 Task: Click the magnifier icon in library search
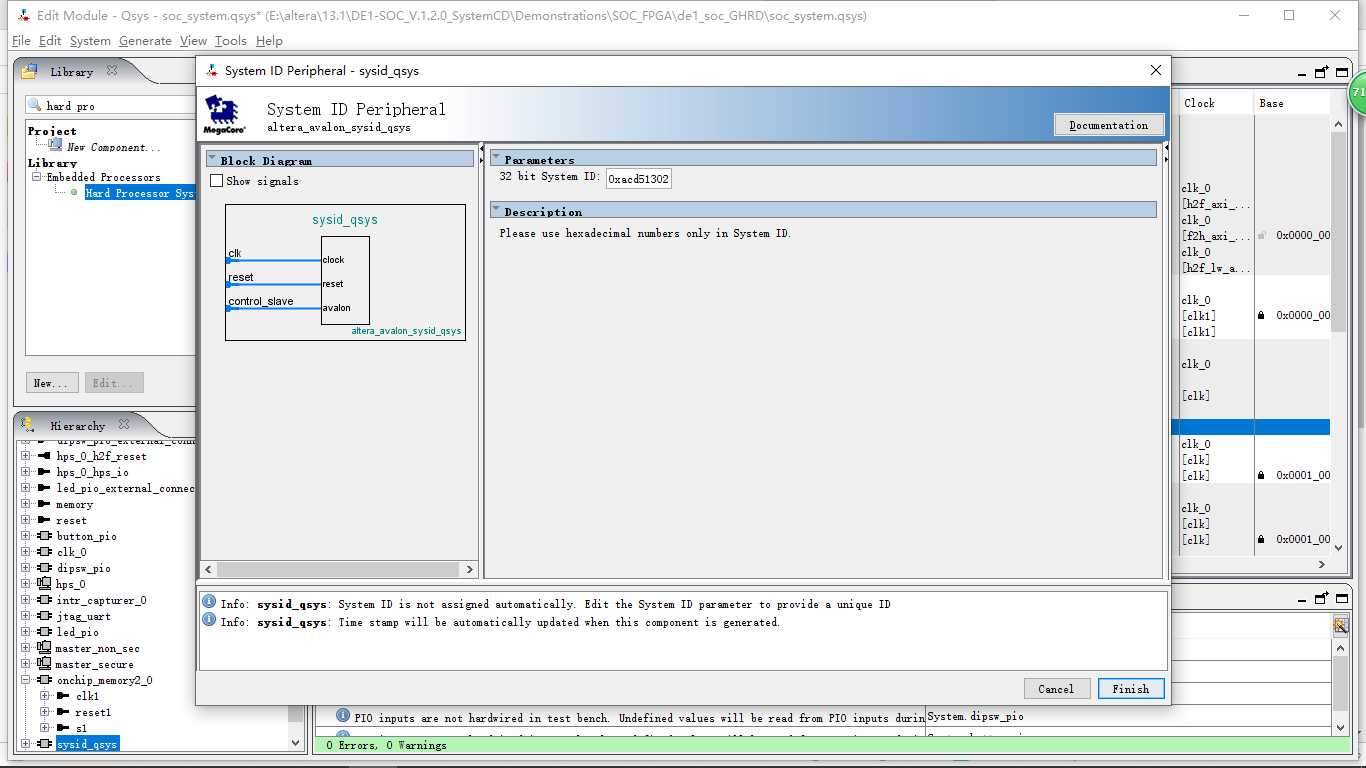[35, 105]
